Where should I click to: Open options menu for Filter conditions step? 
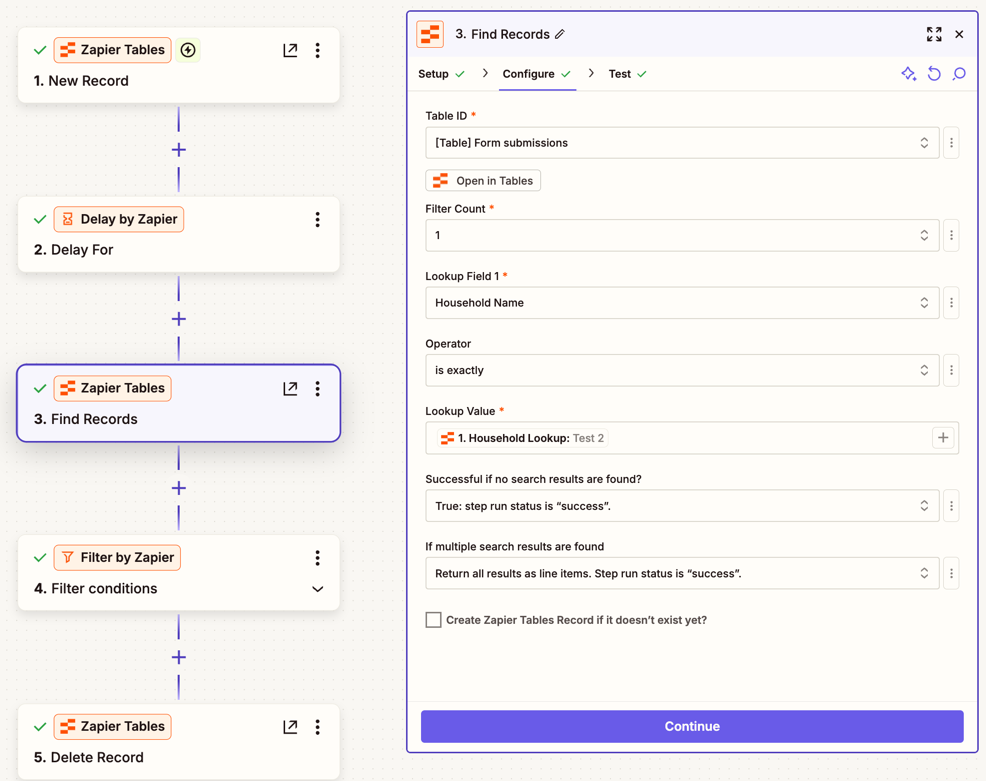pyautogui.click(x=318, y=558)
